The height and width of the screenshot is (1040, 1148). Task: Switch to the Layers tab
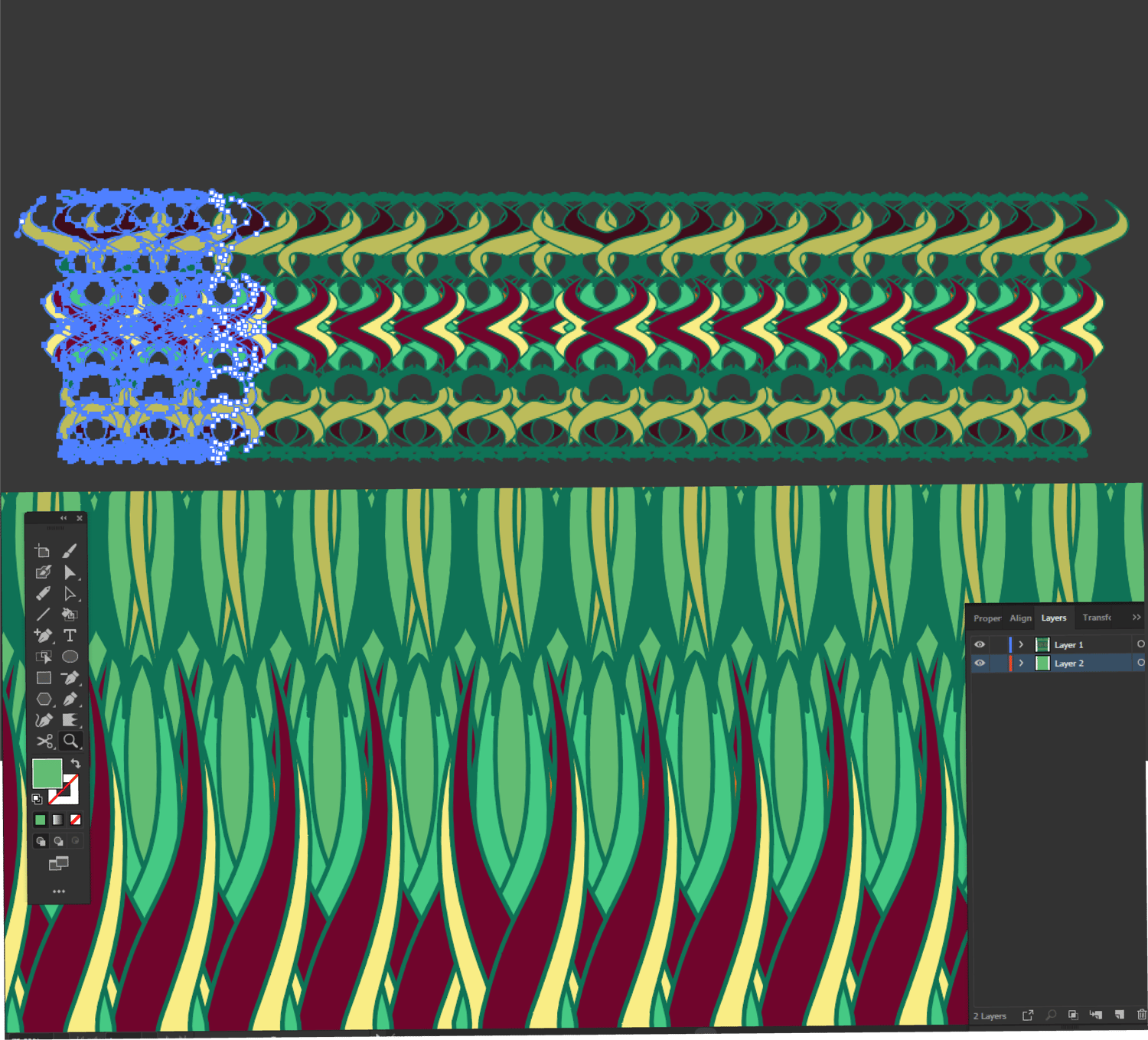tap(1054, 618)
